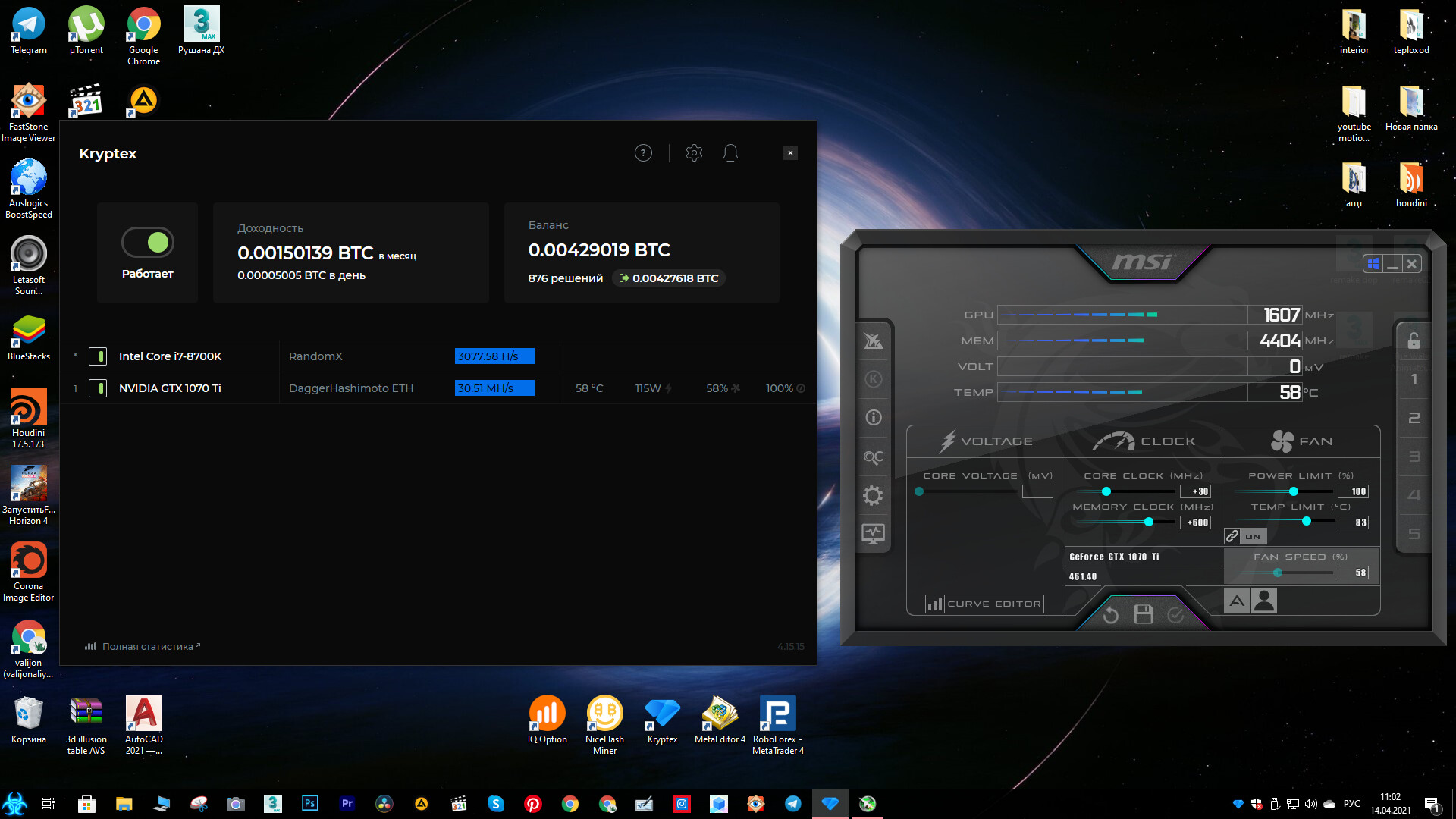Image resolution: width=1456 pixels, height=819 pixels.
Task: Toggle fan auto mode A button
Action: click(x=1237, y=601)
